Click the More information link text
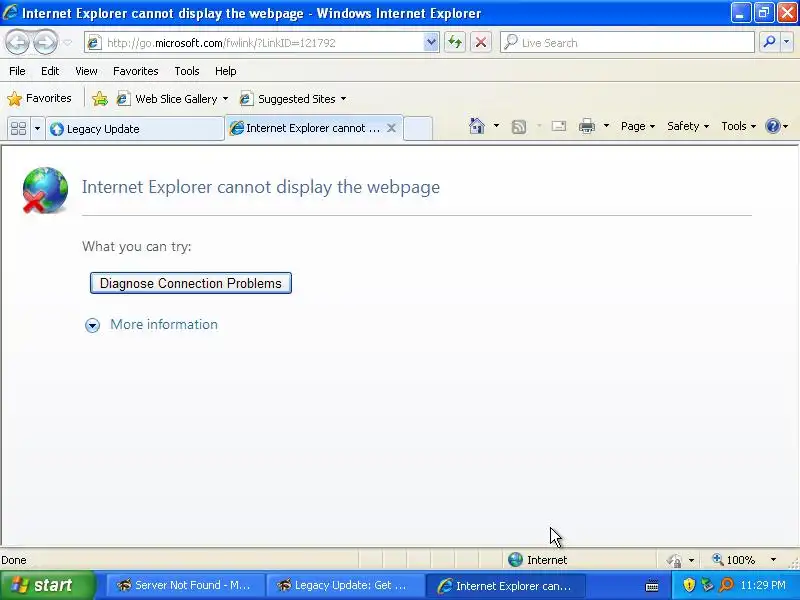This screenshot has height=600, width=800. pyautogui.click(x=164, y=324)
